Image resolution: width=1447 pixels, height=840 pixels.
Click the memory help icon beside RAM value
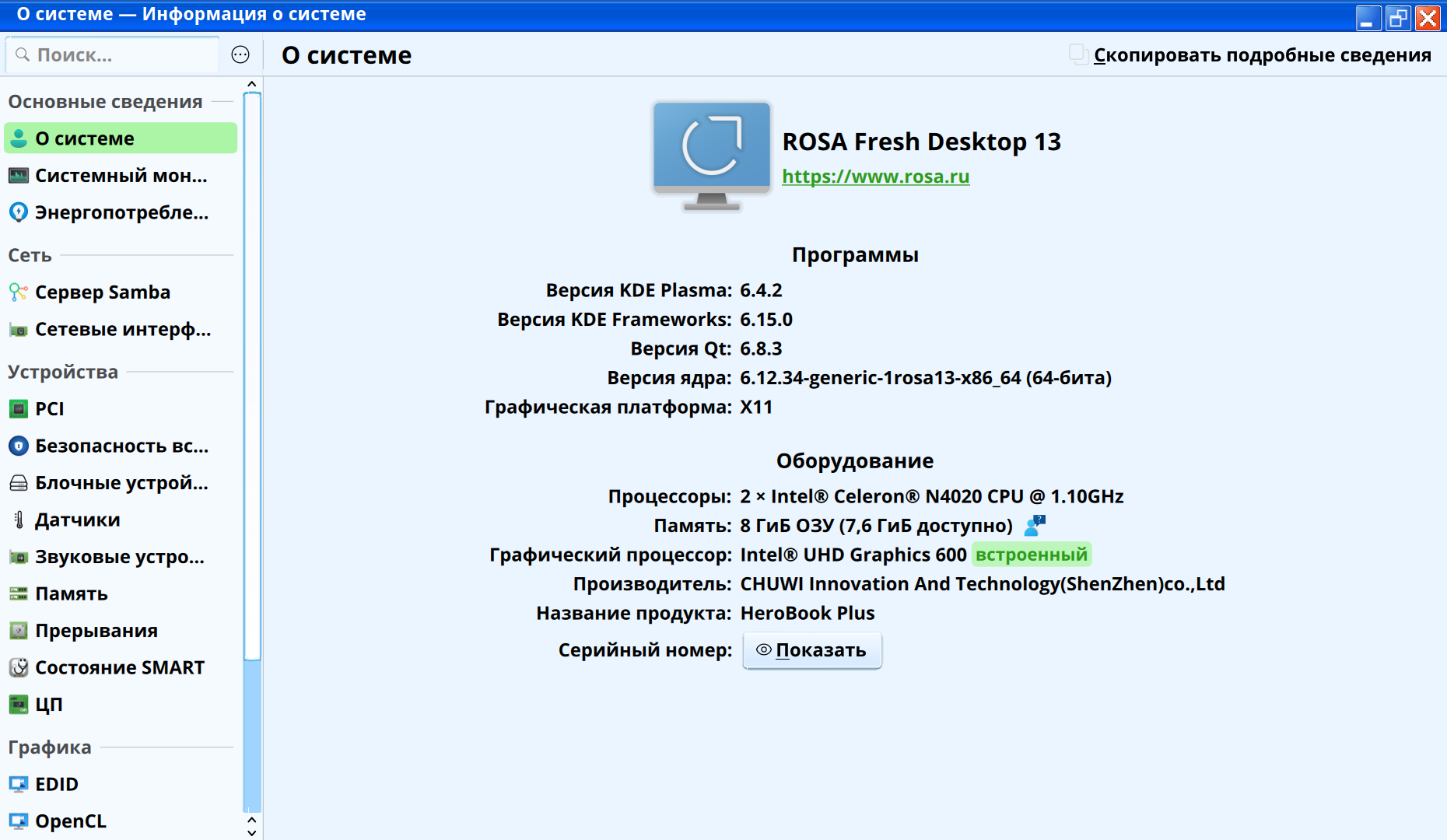[x=1035, y=526]
